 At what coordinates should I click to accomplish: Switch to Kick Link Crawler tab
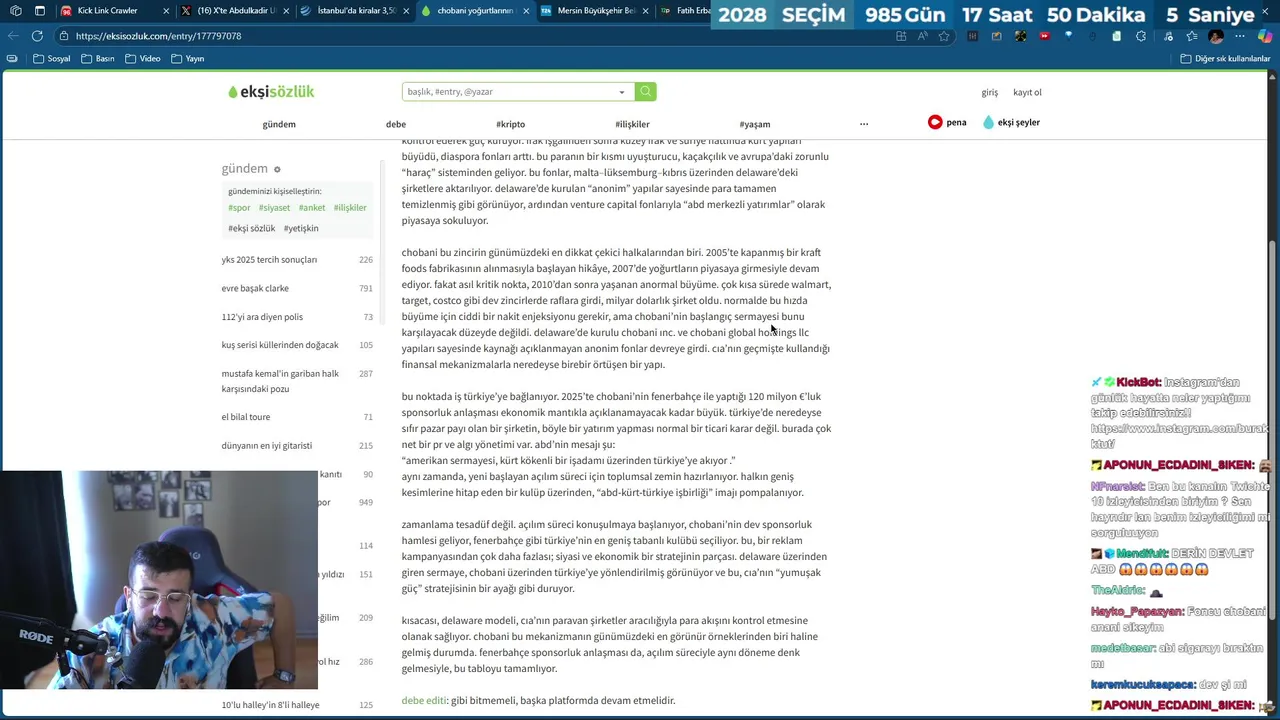tap(108, 11)
